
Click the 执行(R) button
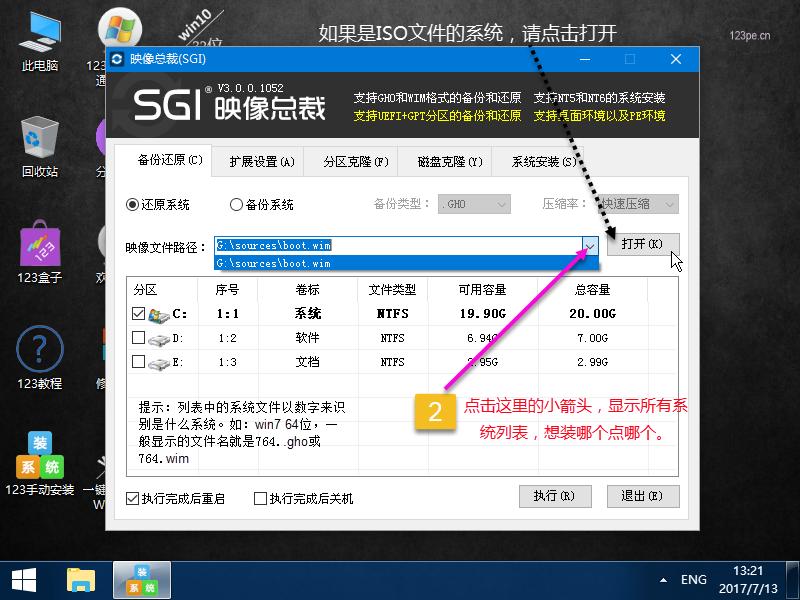point(556,497)
